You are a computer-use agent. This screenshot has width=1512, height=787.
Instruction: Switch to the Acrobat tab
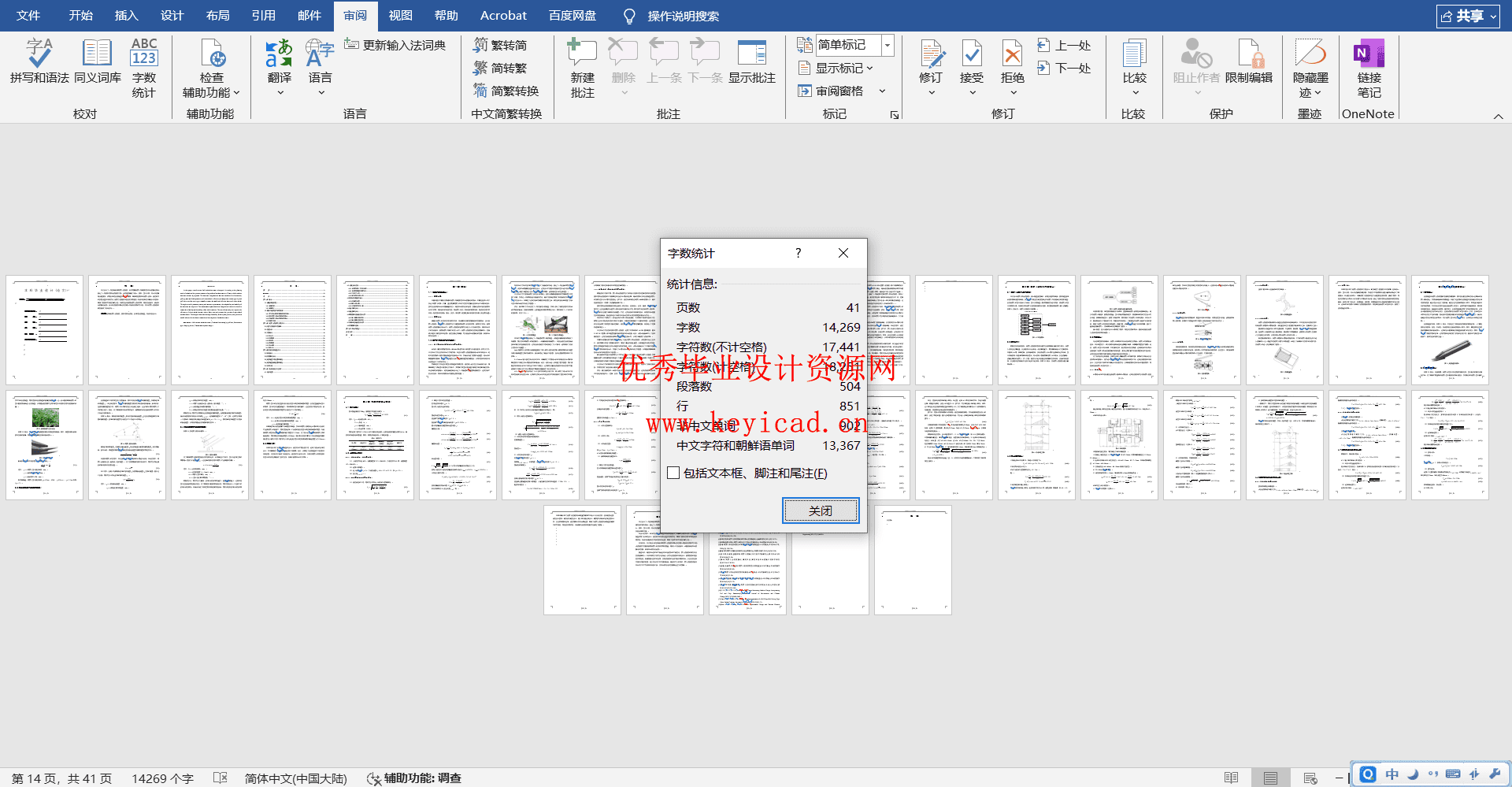coord(503,16)
